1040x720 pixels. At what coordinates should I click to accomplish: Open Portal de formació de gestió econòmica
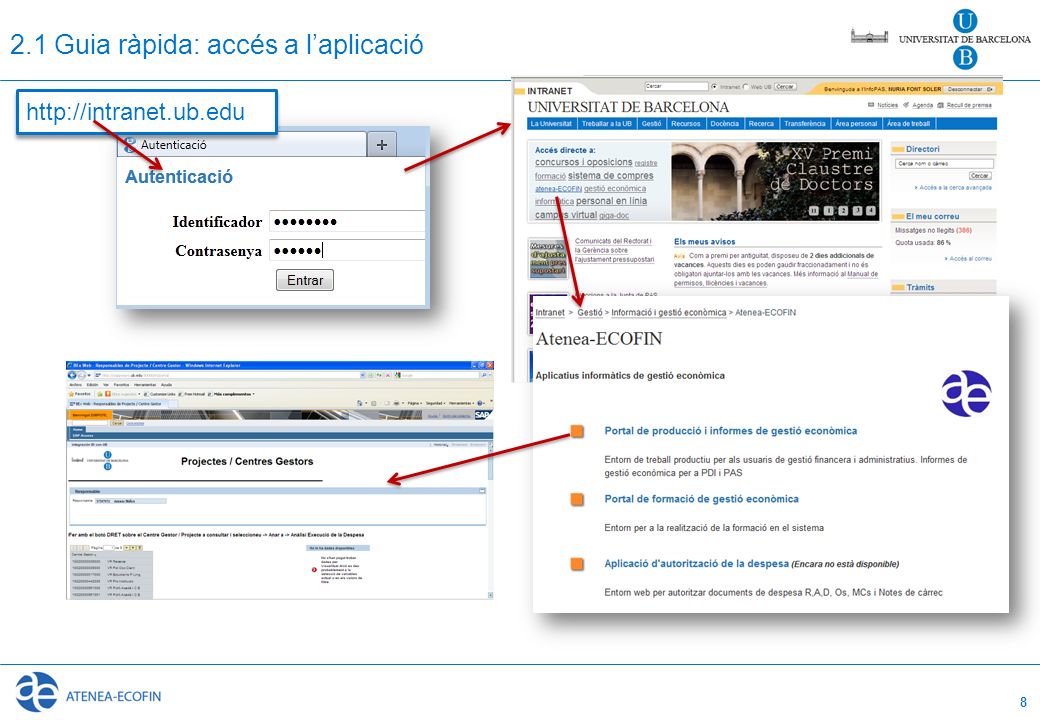[x=701, y=499]
